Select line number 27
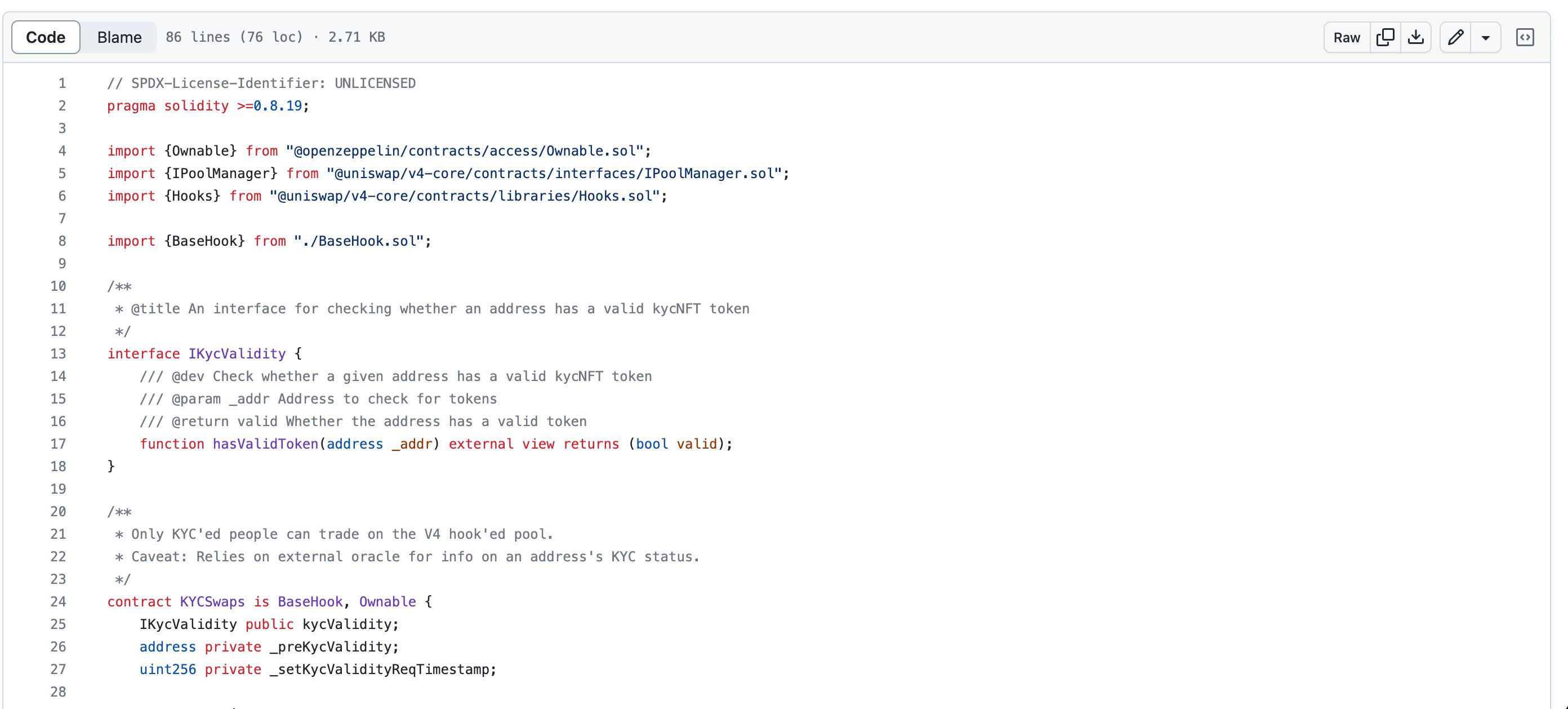The height and width of the screenshot is (709, 1568). (x=59, y=670)
